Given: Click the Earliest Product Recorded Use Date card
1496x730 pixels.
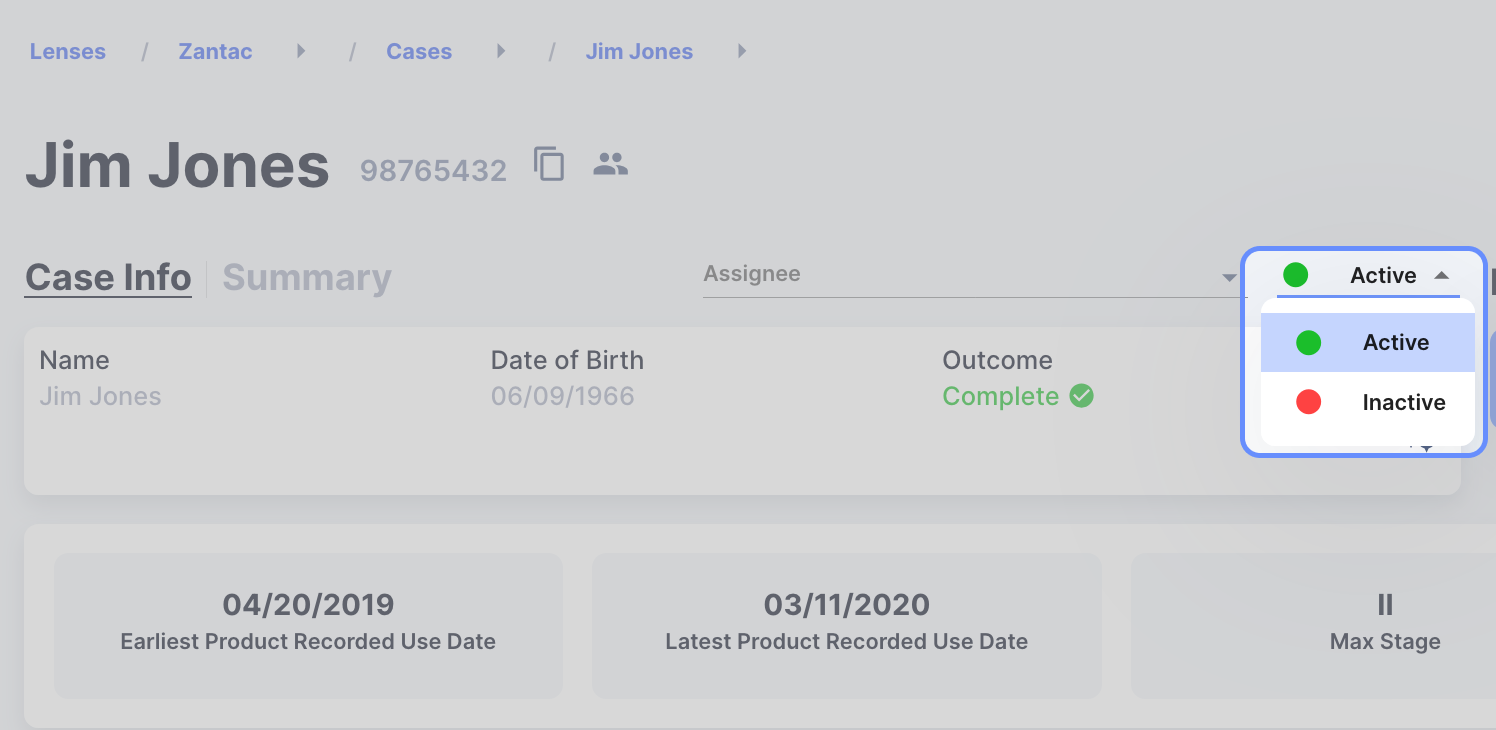Looking at the screenshot, I should (308, 625).
